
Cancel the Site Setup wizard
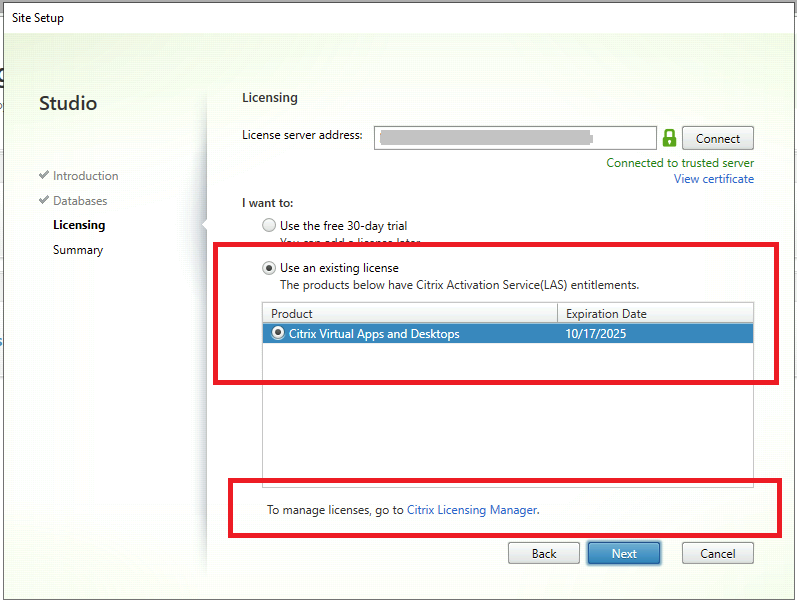tap(717, 553)
